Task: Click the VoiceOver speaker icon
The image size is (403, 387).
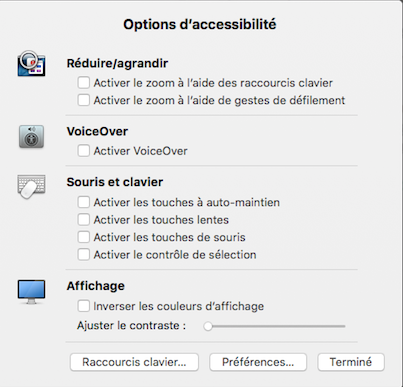Action: pos(31,137)
